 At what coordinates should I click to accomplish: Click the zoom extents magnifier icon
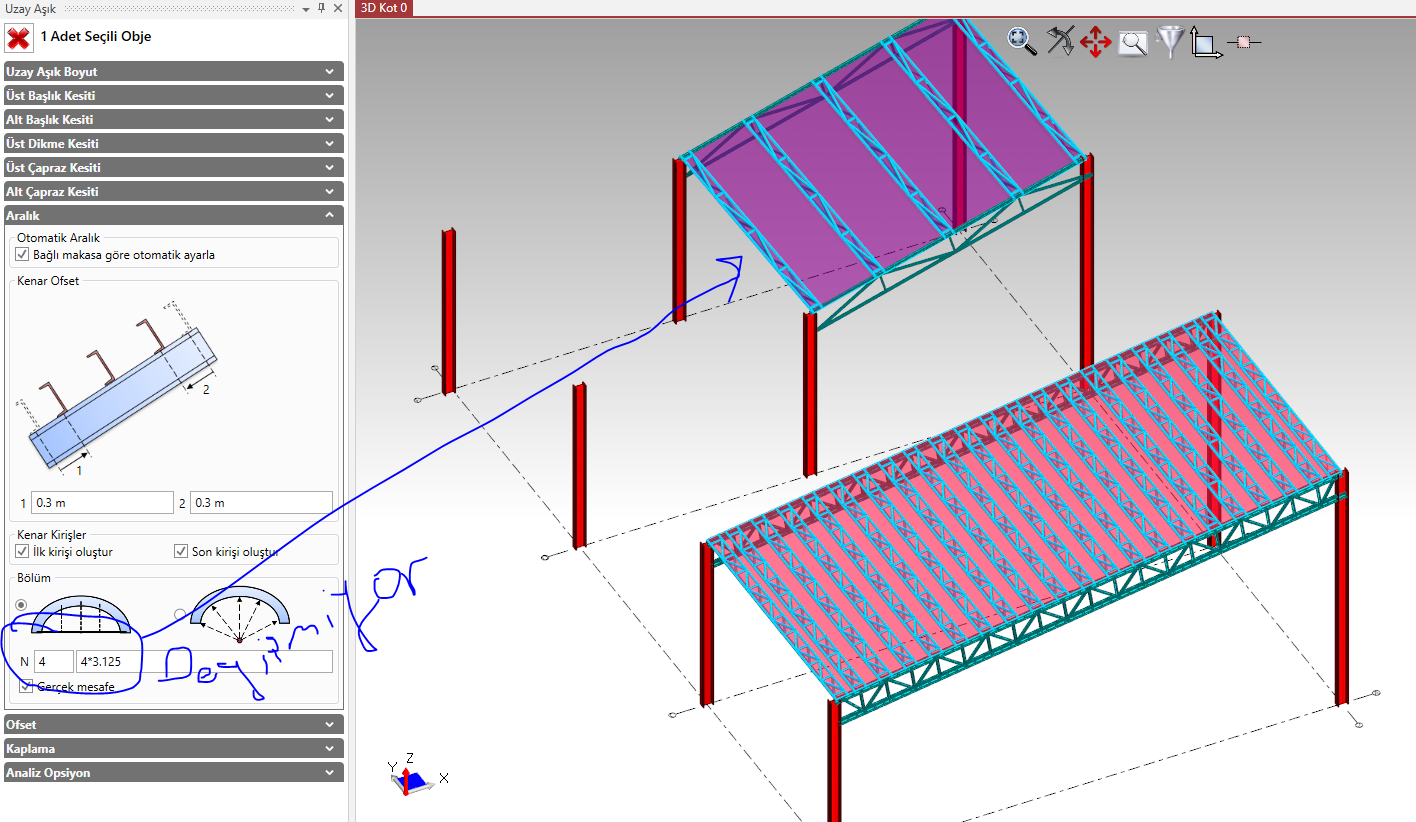[1021, 40]
